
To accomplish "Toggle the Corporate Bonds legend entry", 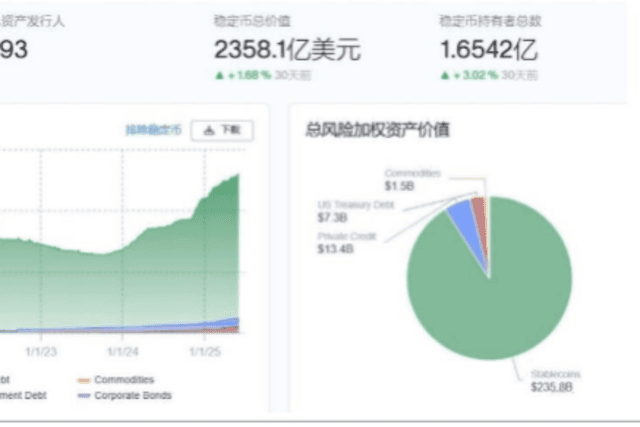I will coord(124,396).
